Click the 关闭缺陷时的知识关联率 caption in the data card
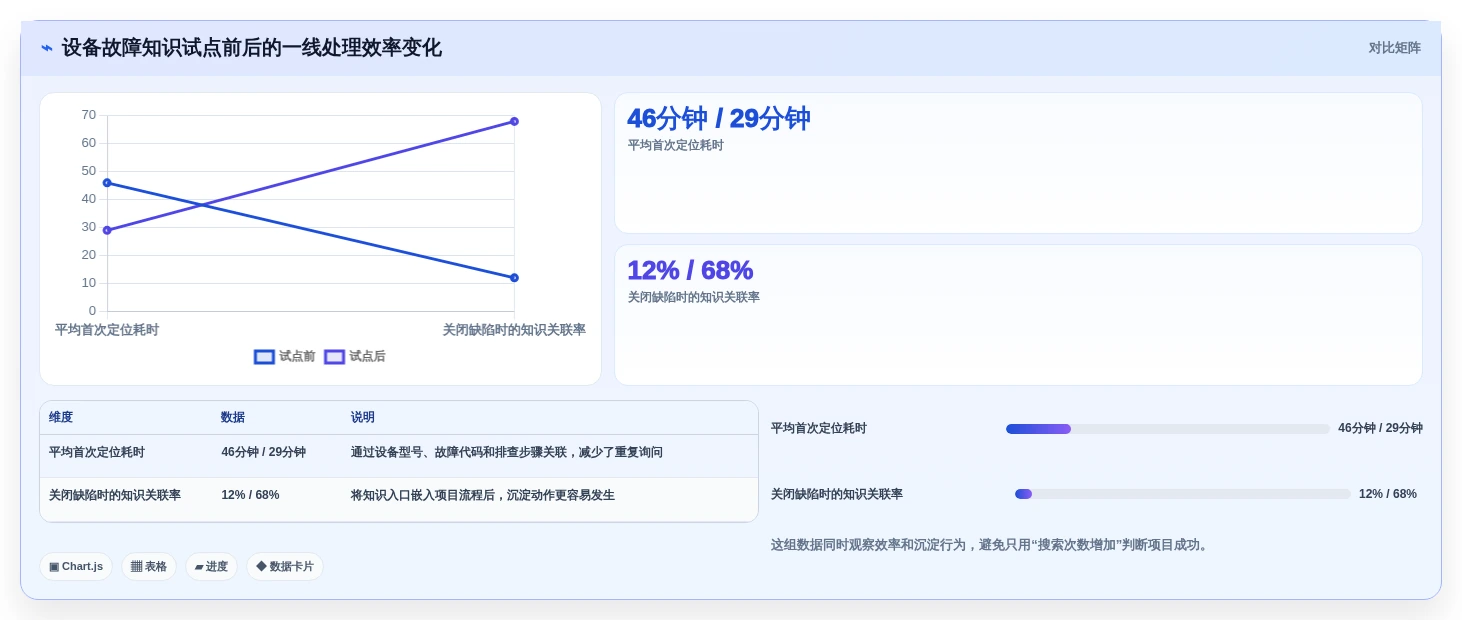The image size is (1462, 620). click(x=694, y=298)
